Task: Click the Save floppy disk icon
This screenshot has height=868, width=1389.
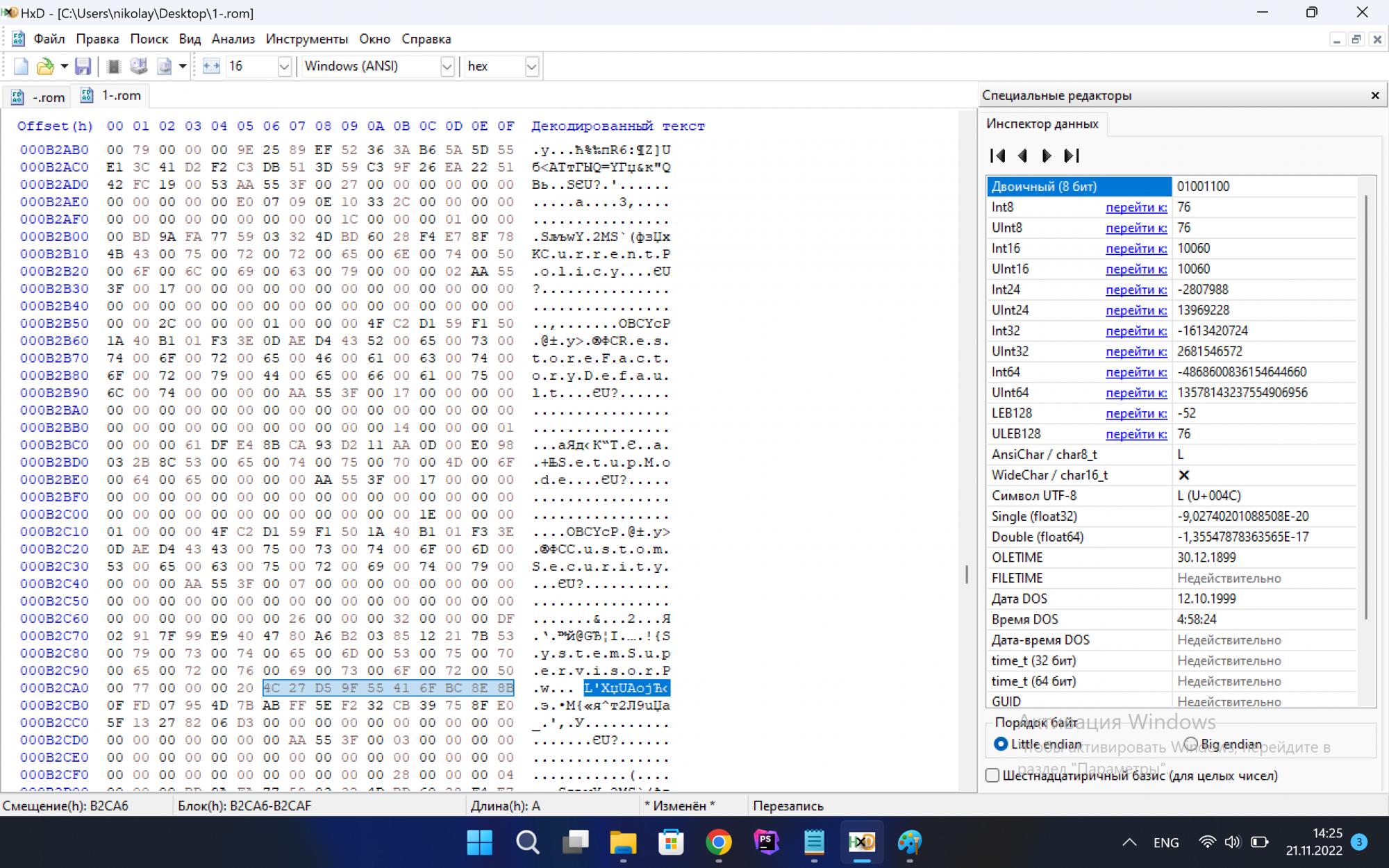Action: (83, 66)
